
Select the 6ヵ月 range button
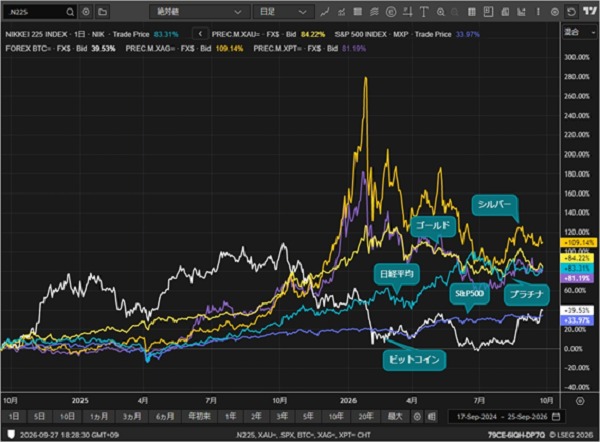point(165,416)
